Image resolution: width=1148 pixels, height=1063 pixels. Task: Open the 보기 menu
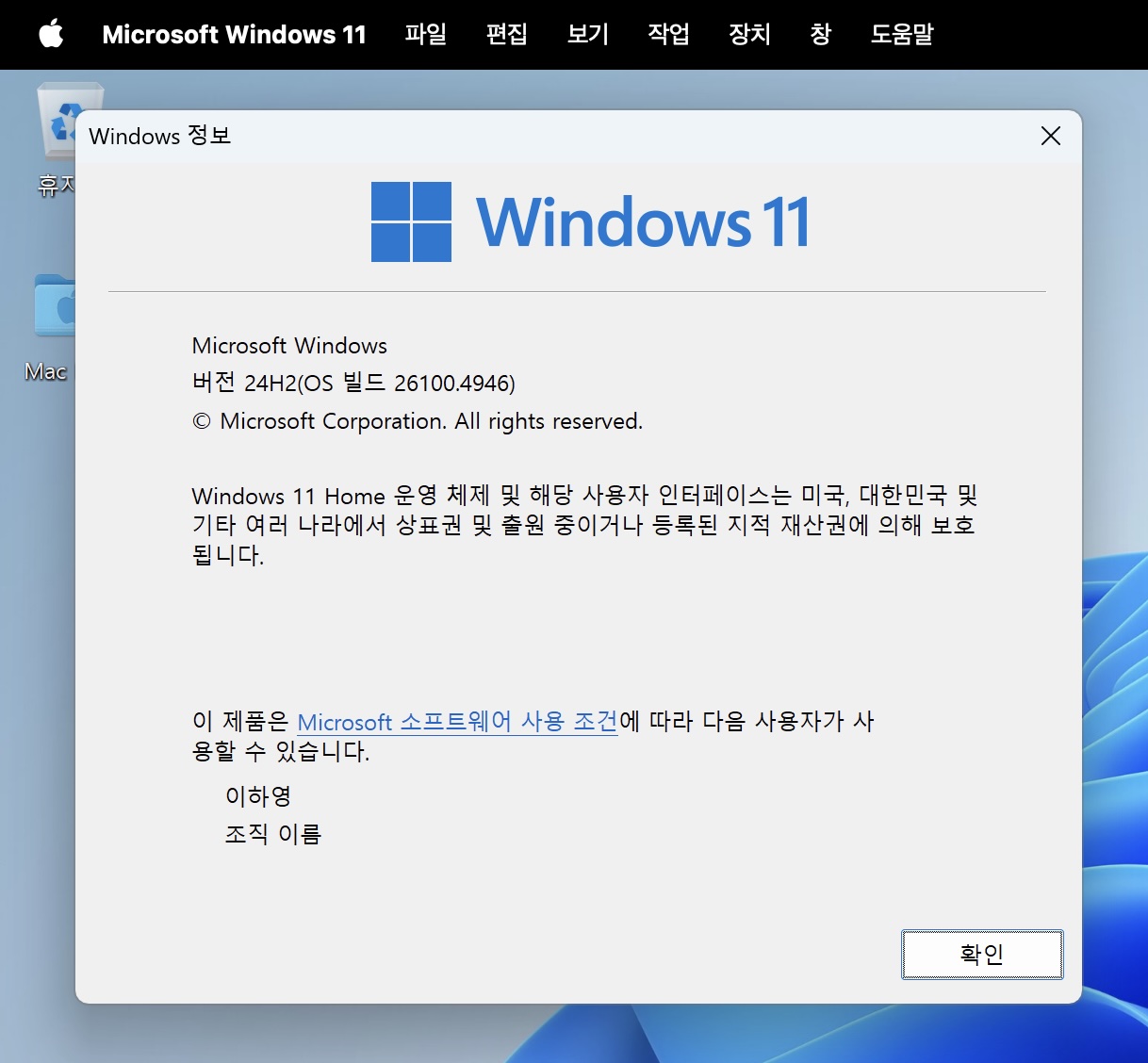[x=588, y=35]
